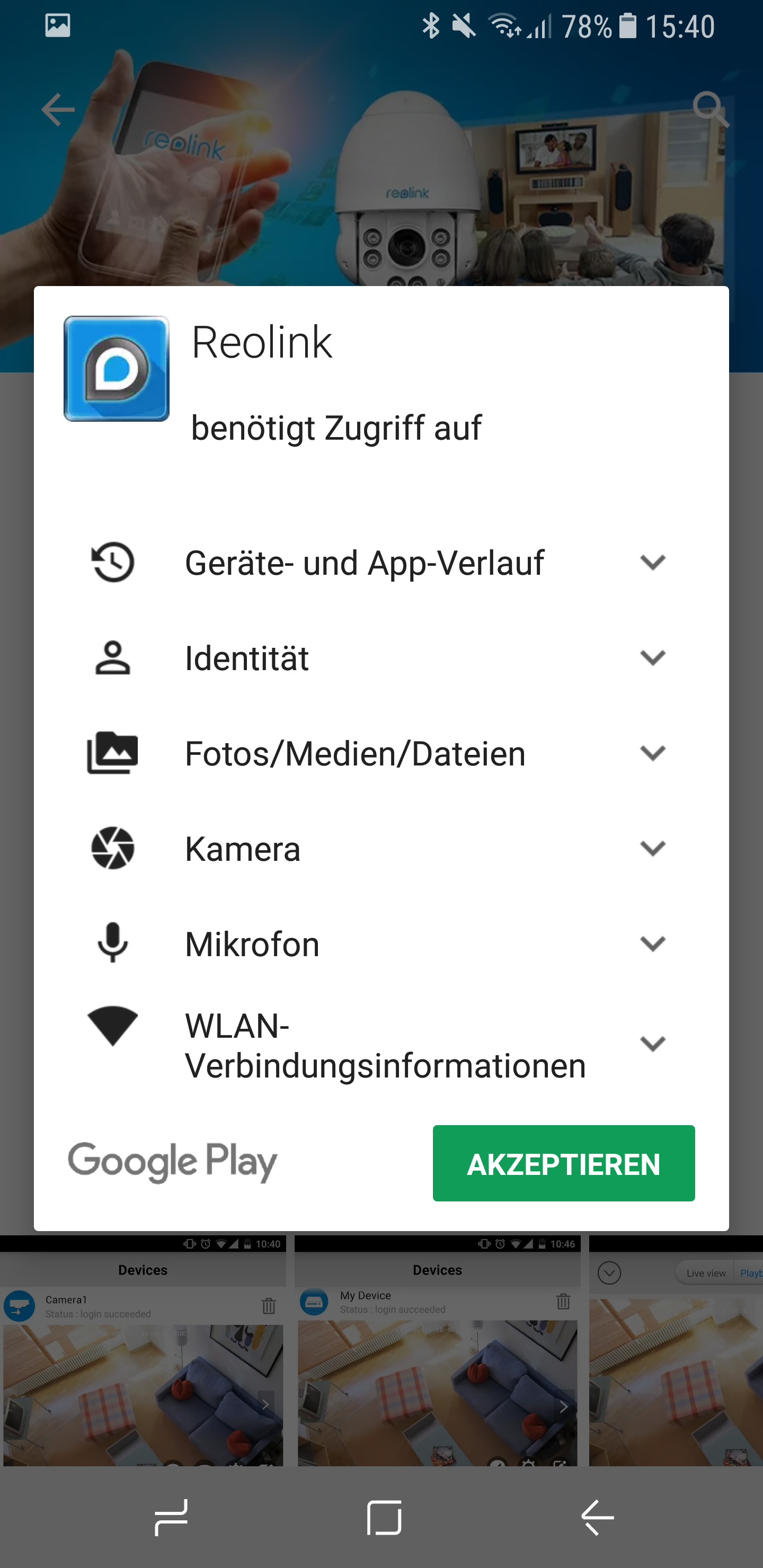Expand the Kamera permission chevron
This screenshot has width=763, height=1568.
[x=652, y=848]
